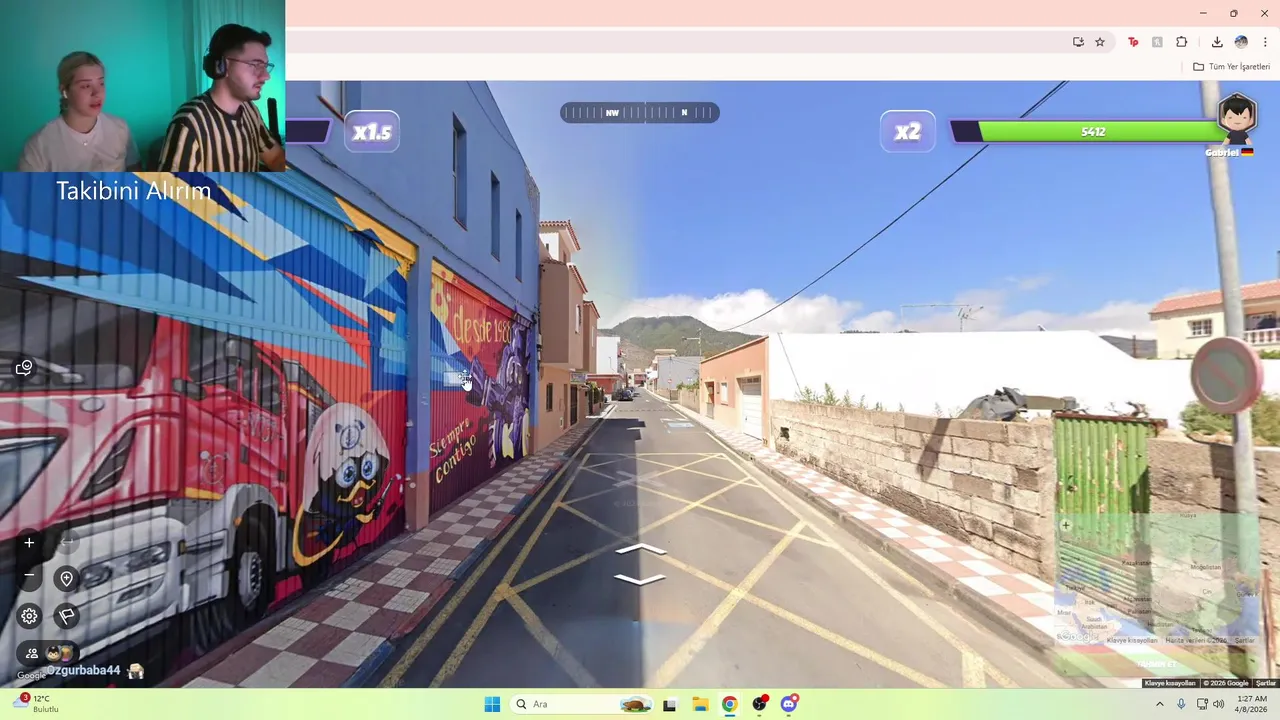Open game settings gear
This screenshot has height=720, width=1280.
[29, 616]
